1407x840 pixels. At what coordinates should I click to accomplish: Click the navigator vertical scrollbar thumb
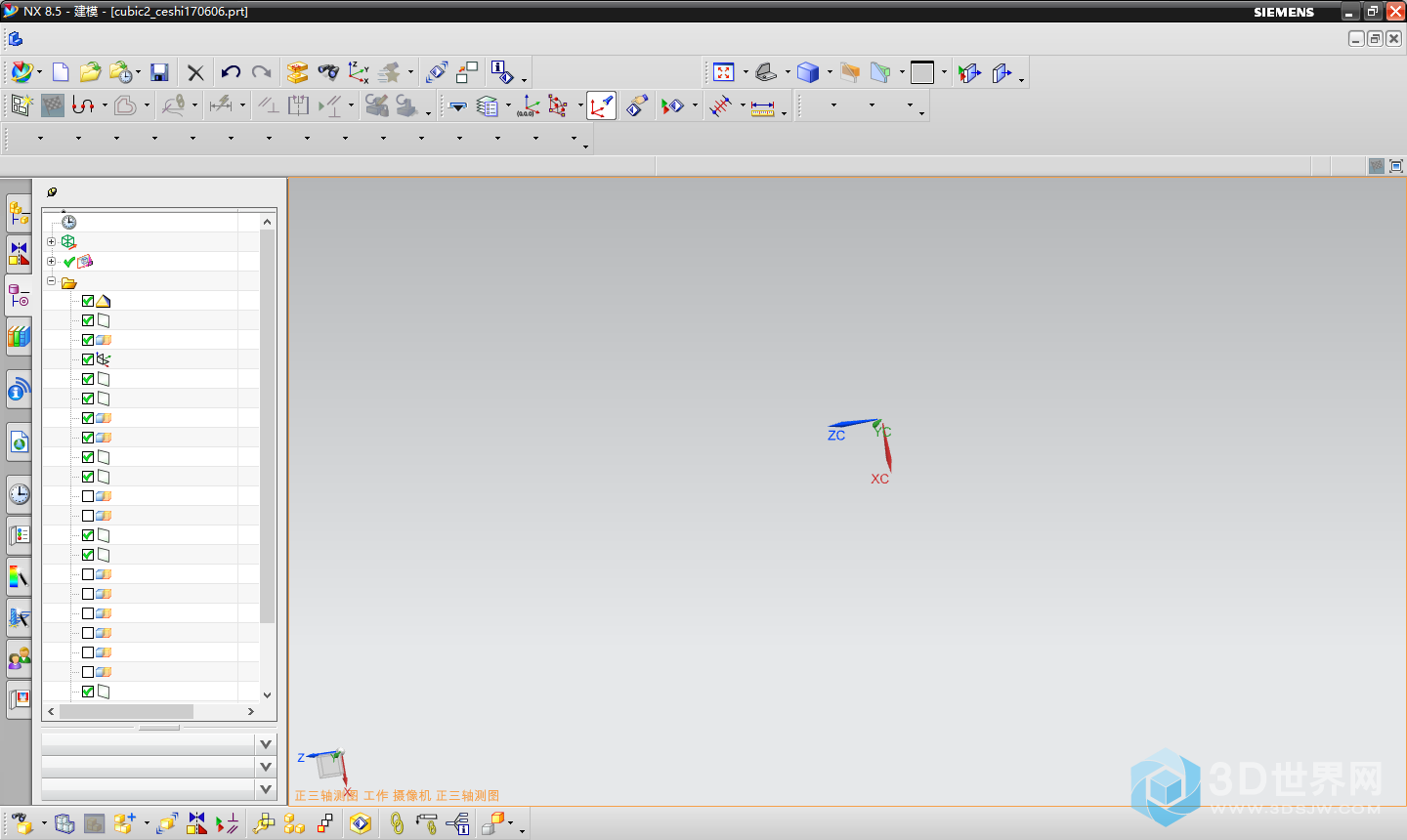[267, 427]
